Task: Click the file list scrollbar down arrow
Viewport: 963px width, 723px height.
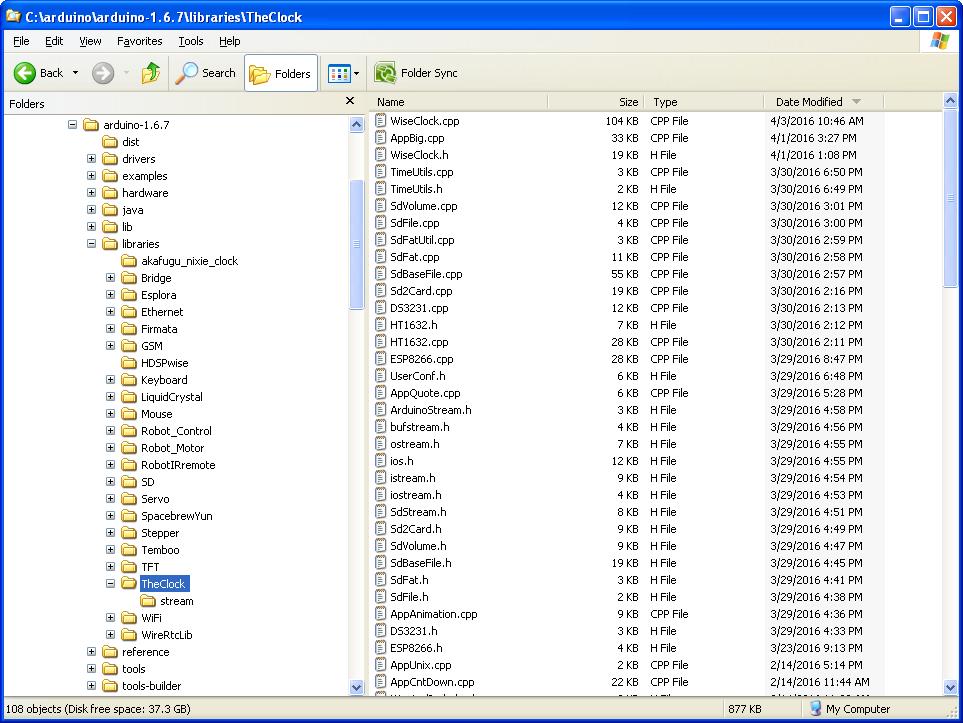Action: [x=950, y=687]
